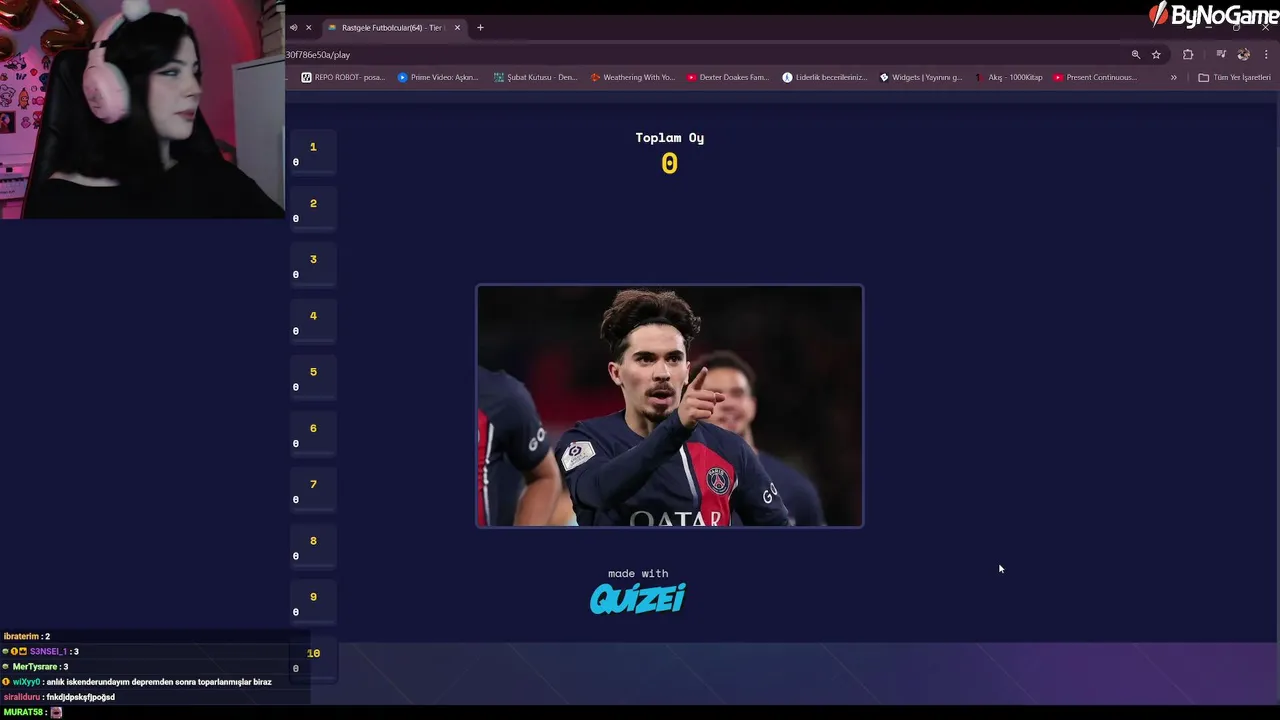Viewport: 1280px width, 720px height.
Task: Open Chrome three-dot menu
Action: (x=1266, y=55)
